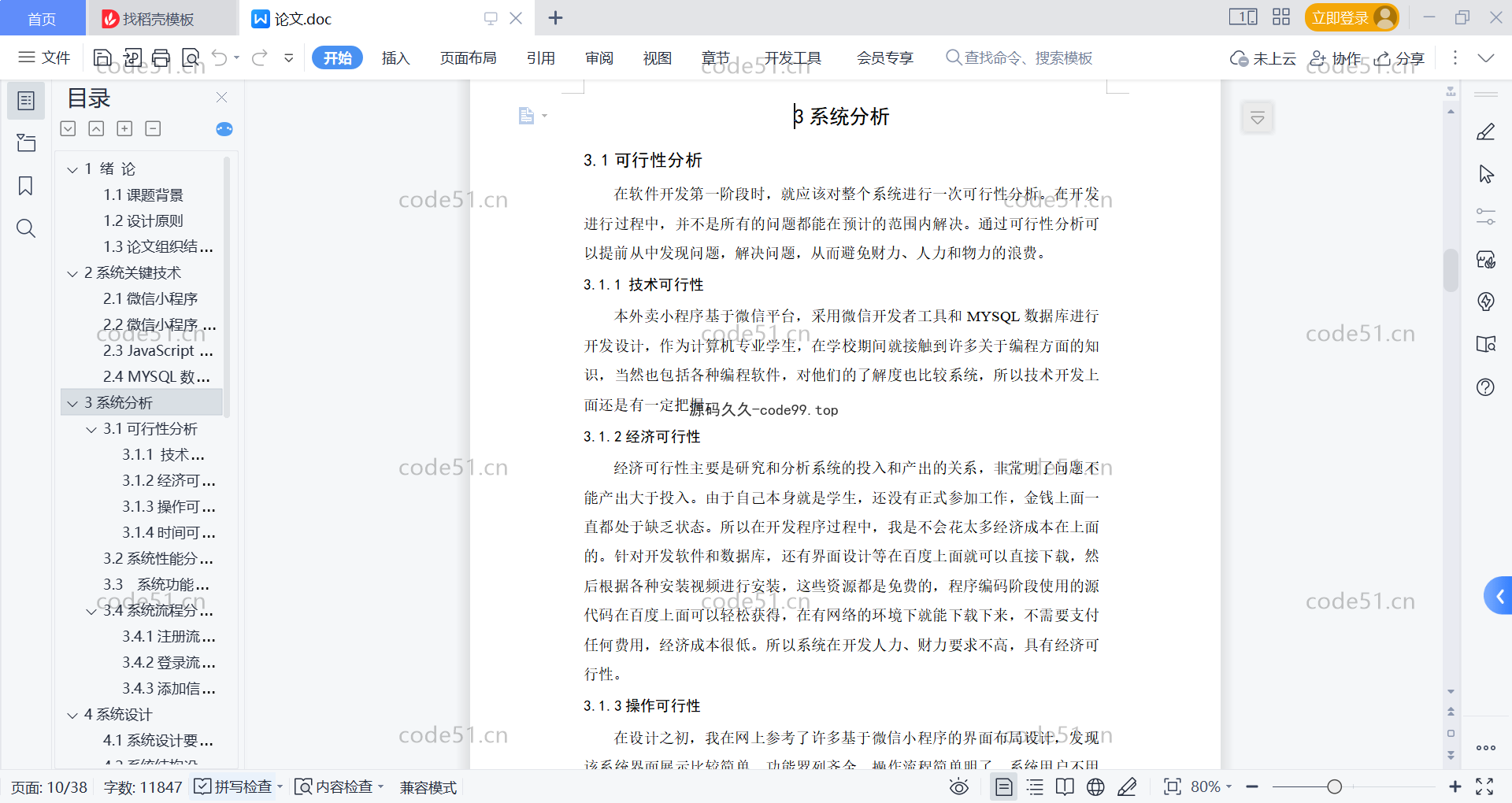1512x803 pixels.
Task: Click expand-all outline level icon
Action: [69, 128]
